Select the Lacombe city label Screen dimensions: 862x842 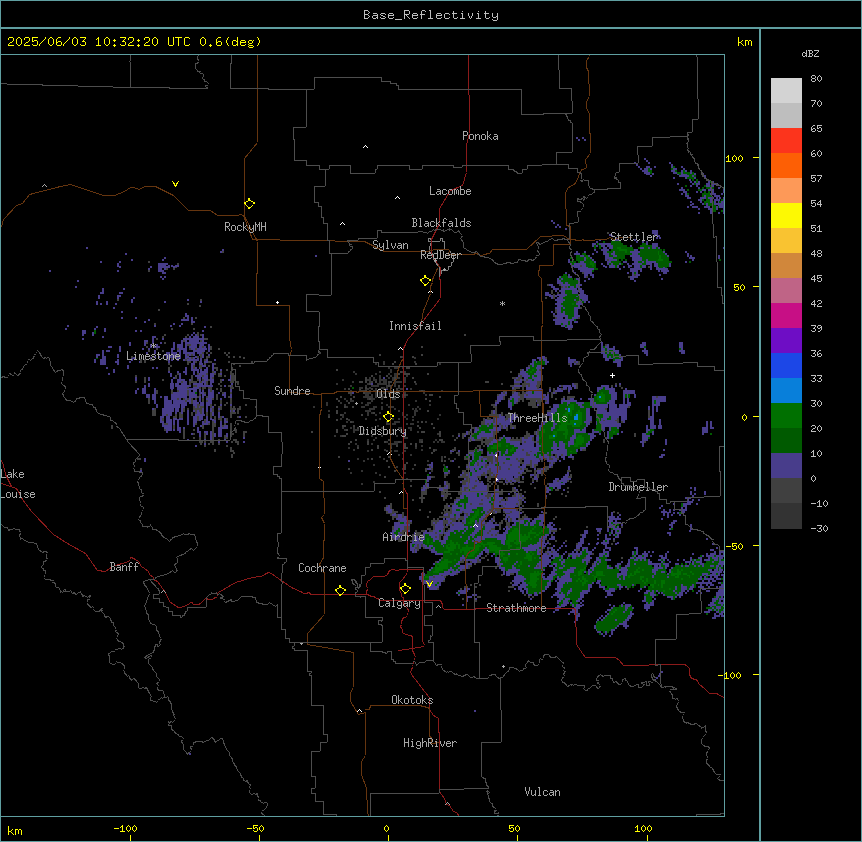(x=450, y=191)
